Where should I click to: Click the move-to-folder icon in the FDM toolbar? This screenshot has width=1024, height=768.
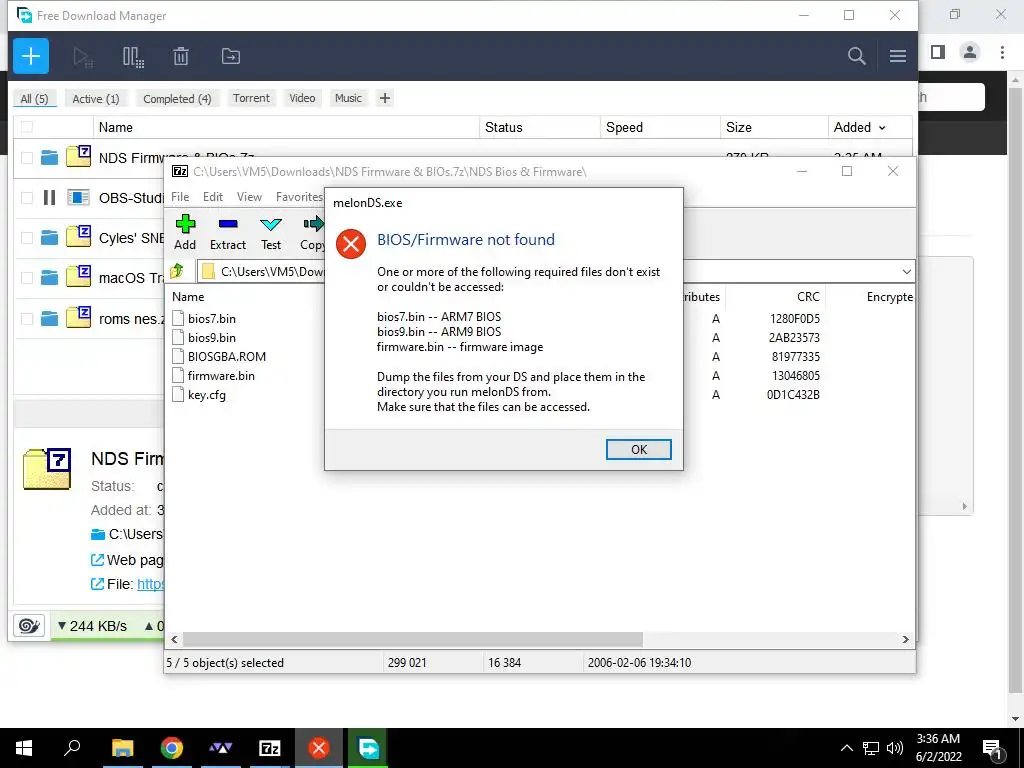231,57
